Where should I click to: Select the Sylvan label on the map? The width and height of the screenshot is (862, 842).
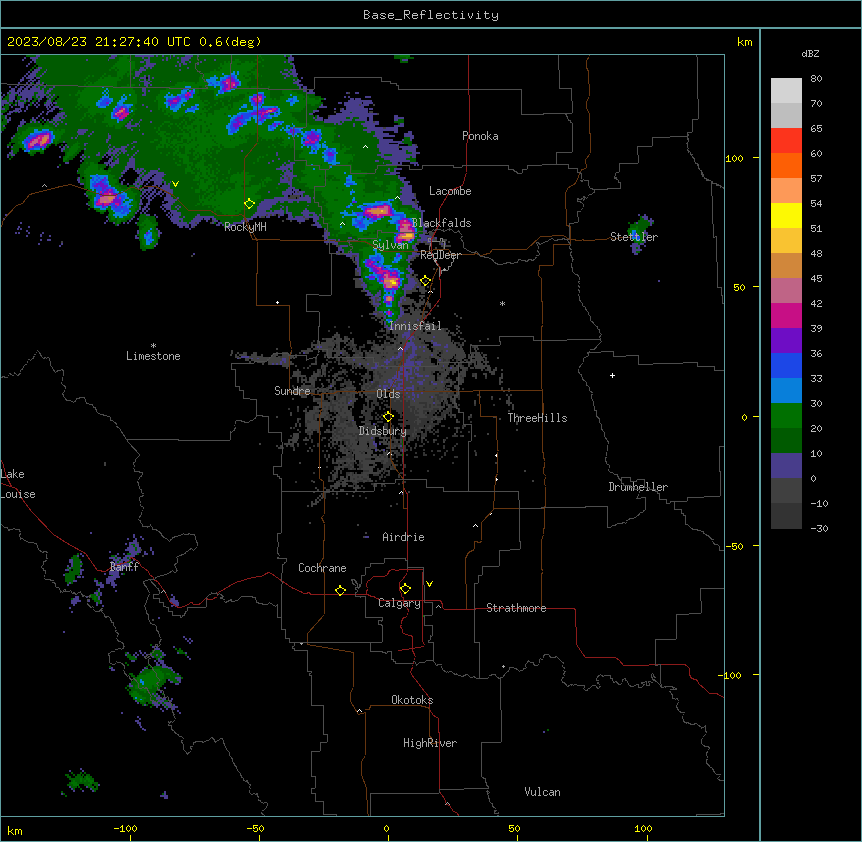(390, 245)
